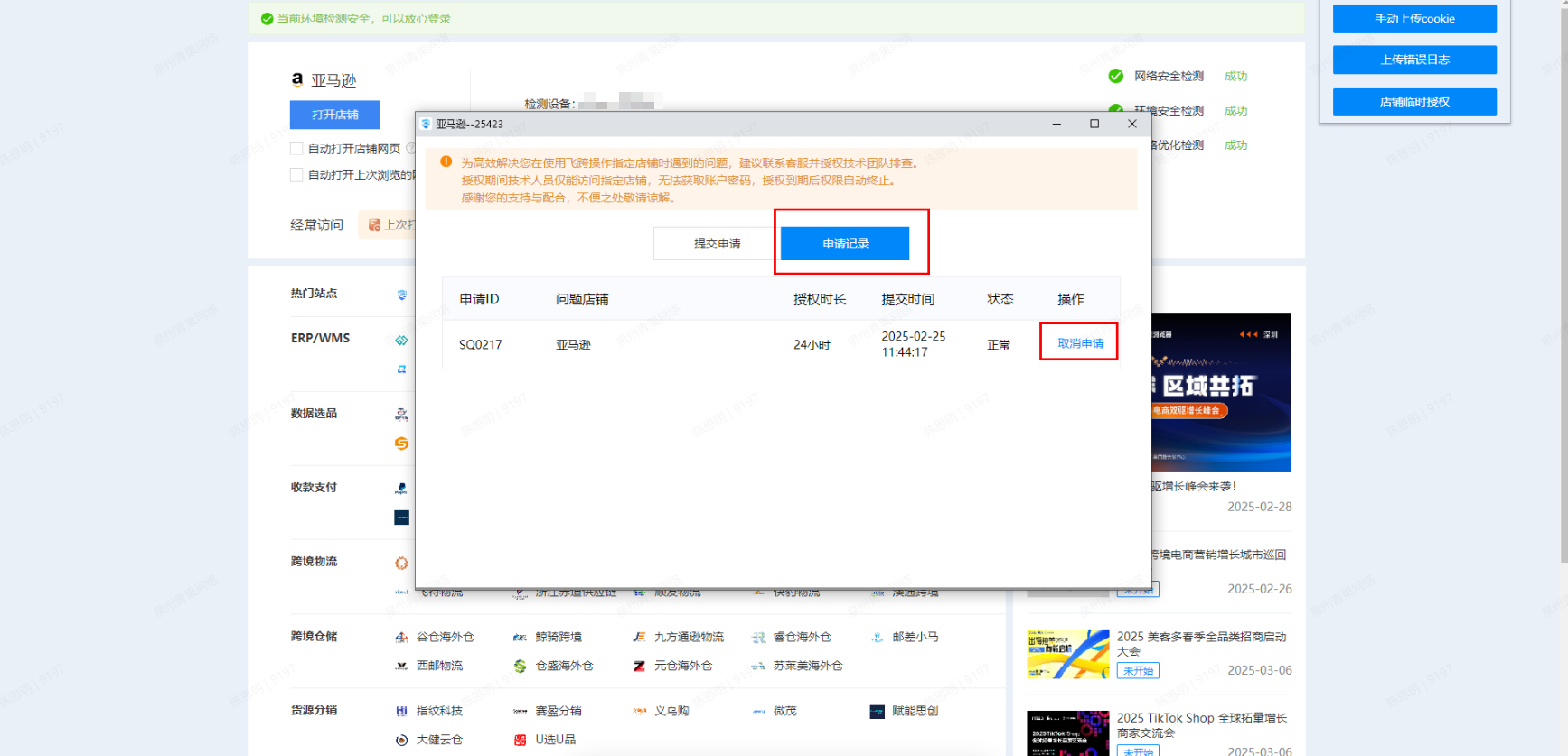Click 手动上传cookie button
The height and width of the screenshot is (756, 1568).
pyautogui.click(x=1414, y=19)
